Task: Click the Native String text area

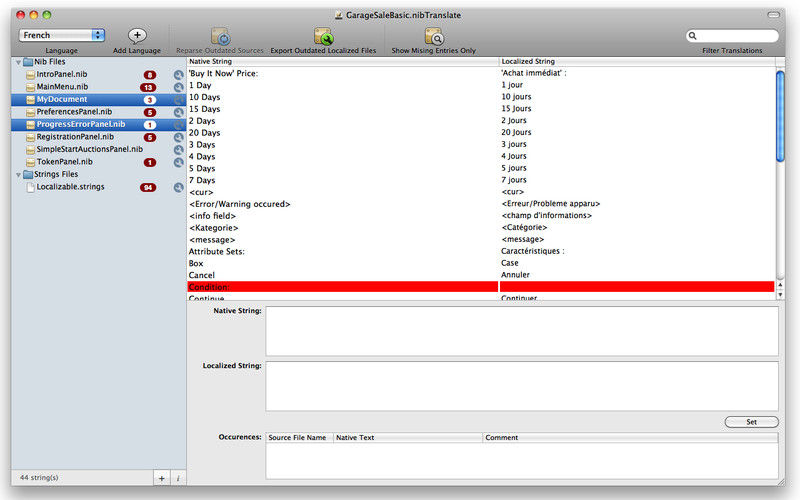Action: pos(522,331)
